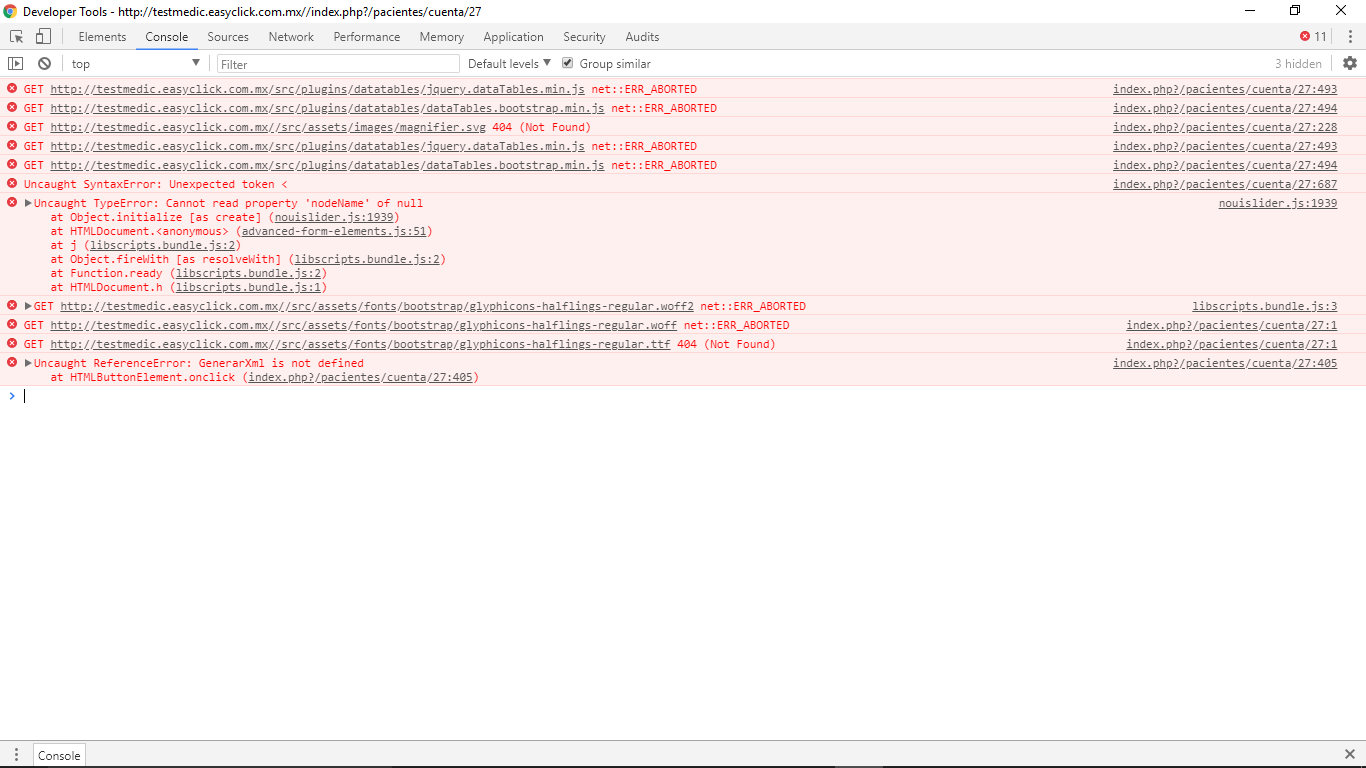1366x768 pixels.
Task: Click the Filter input field
Action: click(338, 63)
